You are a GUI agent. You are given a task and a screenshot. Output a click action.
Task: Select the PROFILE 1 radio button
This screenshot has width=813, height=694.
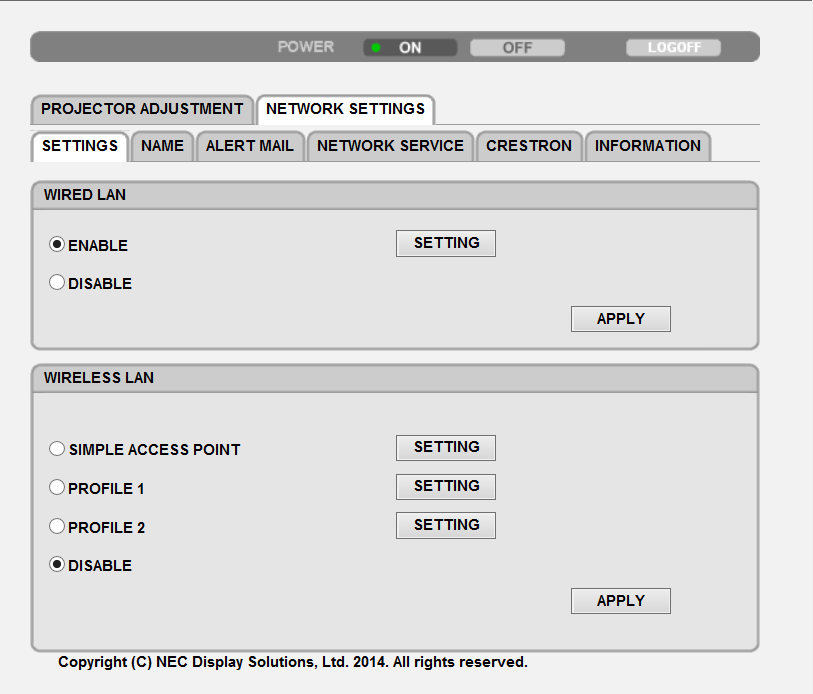point(57,488)
